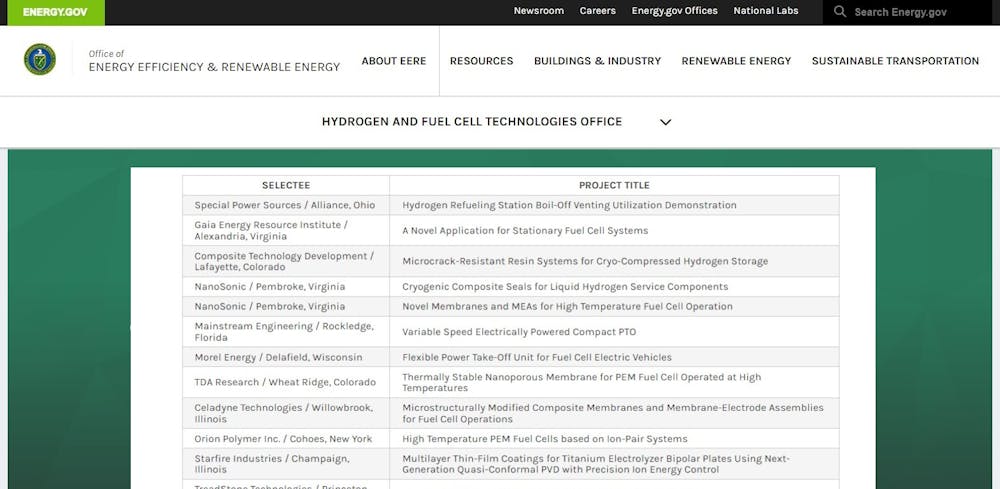Select 'Cryogenic Composite Seals for Liquid Hydrogen' title
The height and width of the screenshot is (489, 1000).
614,287
